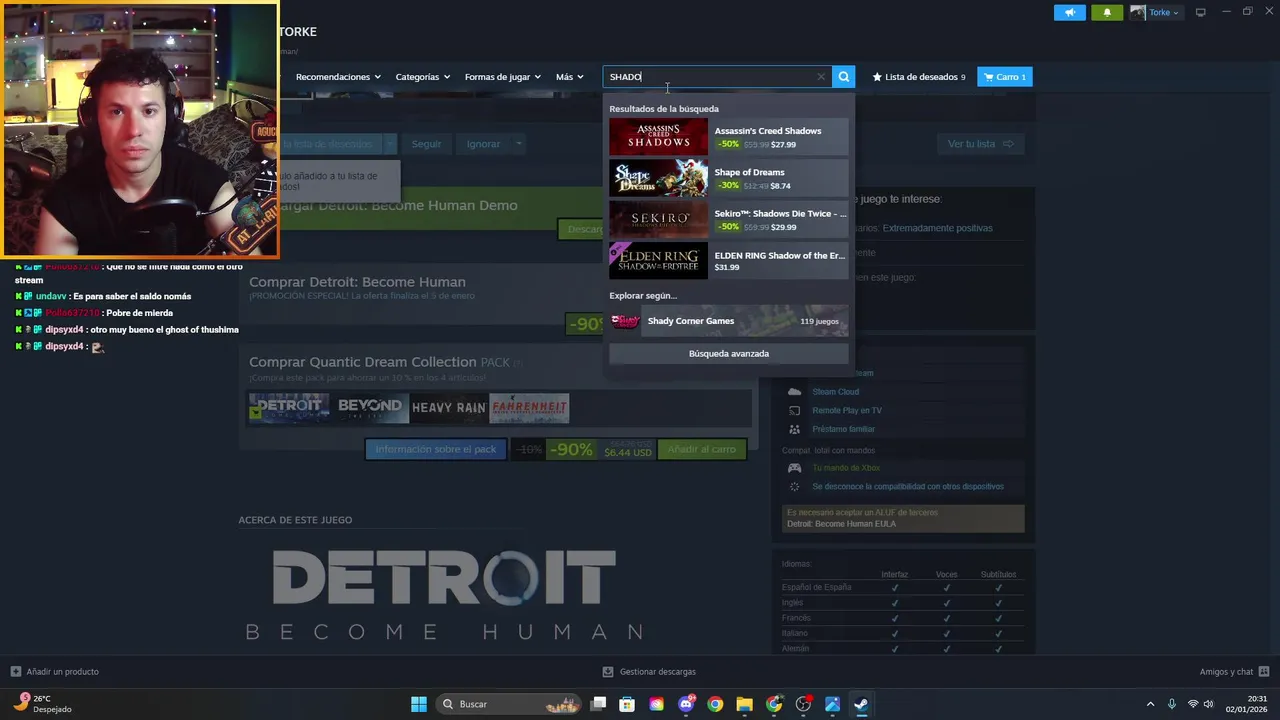The image size is (1280, 720).
Task: Click Información sobre el pack
Action: [435, 450]
